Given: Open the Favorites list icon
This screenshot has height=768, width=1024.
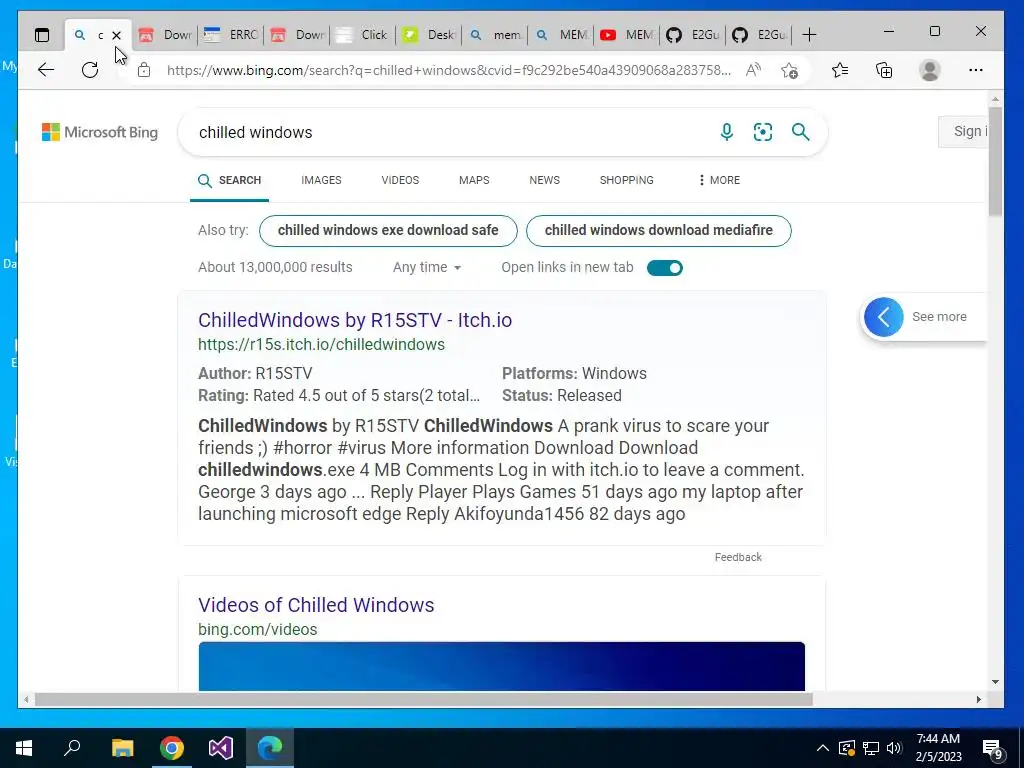Looking at the screenshot, I should point(840,70).
